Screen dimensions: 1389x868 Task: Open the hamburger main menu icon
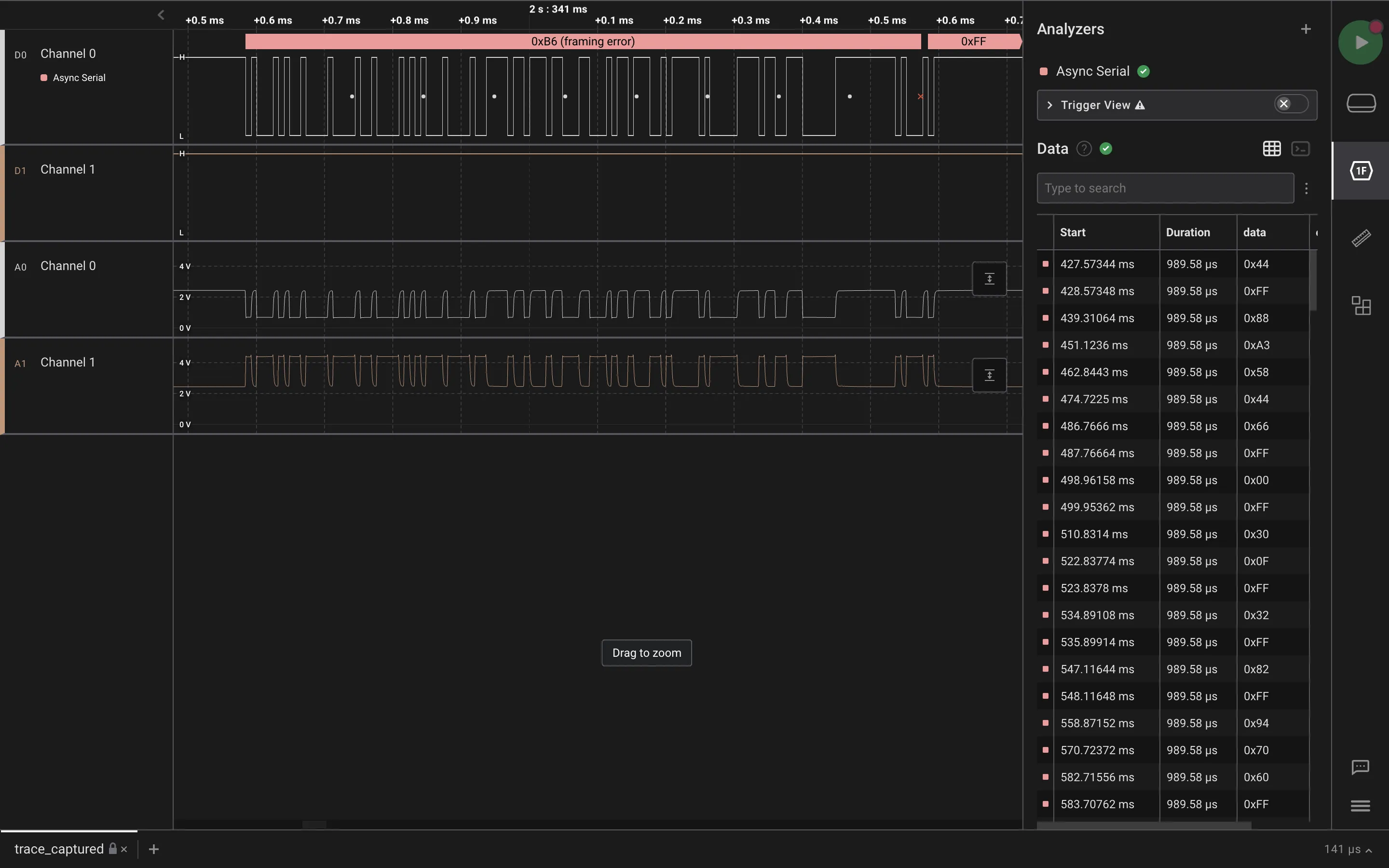pyautogui.click(x=1360, y=806)
